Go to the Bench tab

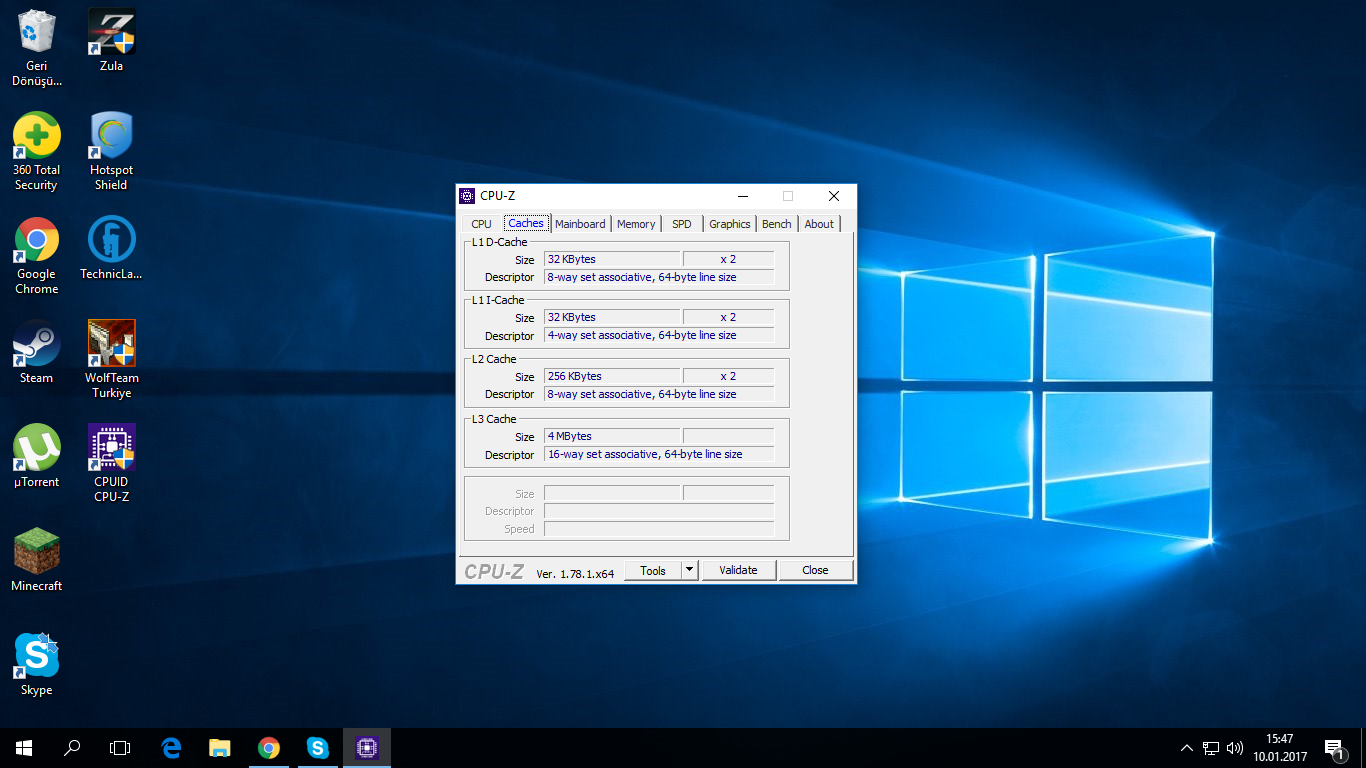(x=776, y=224)
